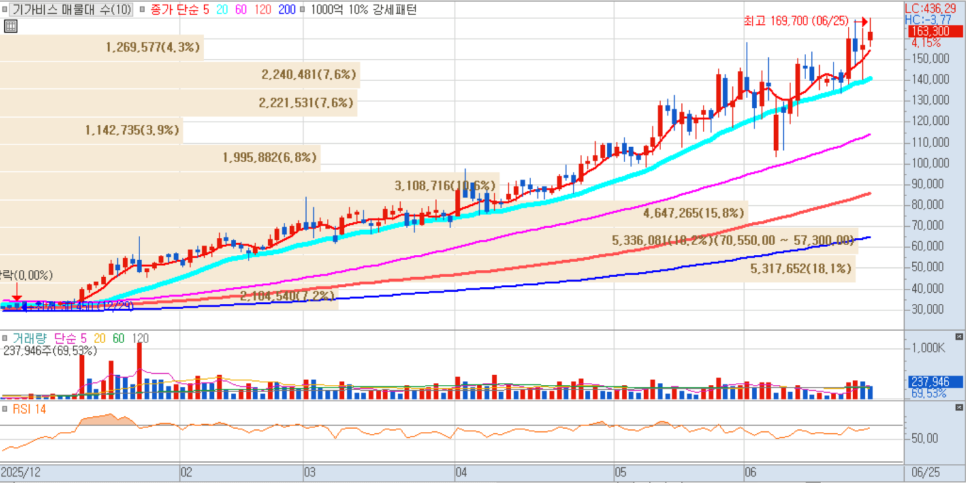Image resolution: width=966 pixels, height=483 pixels.
Task: Click the 락(0.00%) label at left edge
Action: (26, 275)
